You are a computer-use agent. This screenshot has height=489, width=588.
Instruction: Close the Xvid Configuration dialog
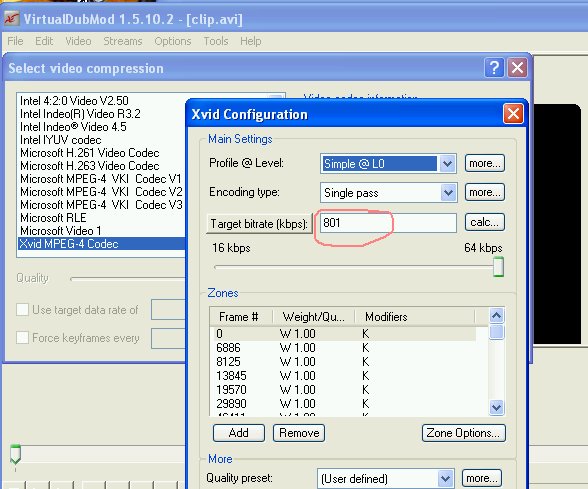pos(513,113)
